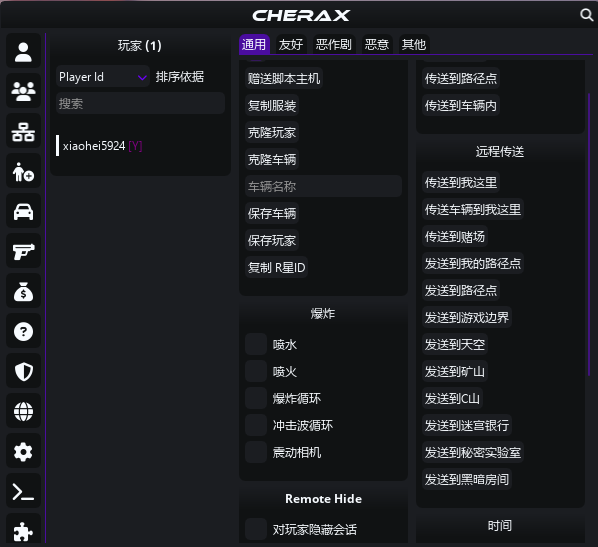This screenshot has width=598, height=547.
Task: Toggle the 爆炸循环 checkbox
Action: (x=256, y=398)
